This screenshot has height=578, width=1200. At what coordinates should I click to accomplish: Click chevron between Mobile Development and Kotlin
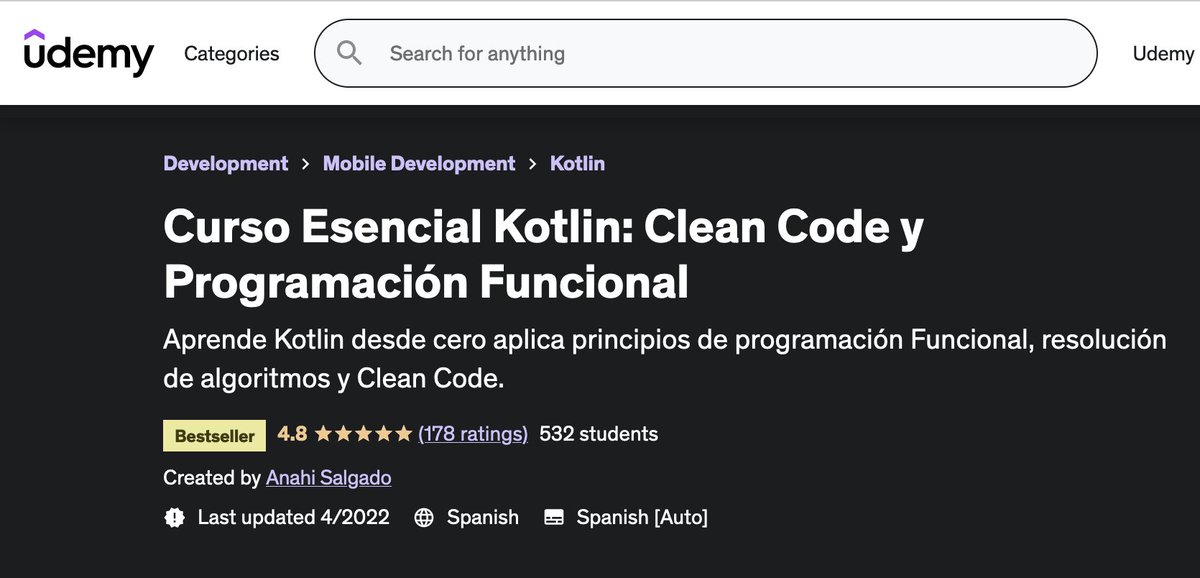tap(533, 164)
